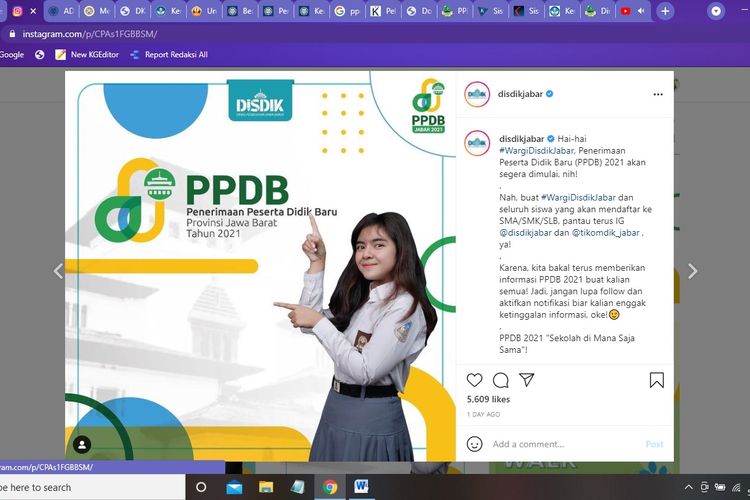The height and width of the screenshot is (500, 750).
Task: Share the post via paper plane icon
Action: click(x=527, y=380)
